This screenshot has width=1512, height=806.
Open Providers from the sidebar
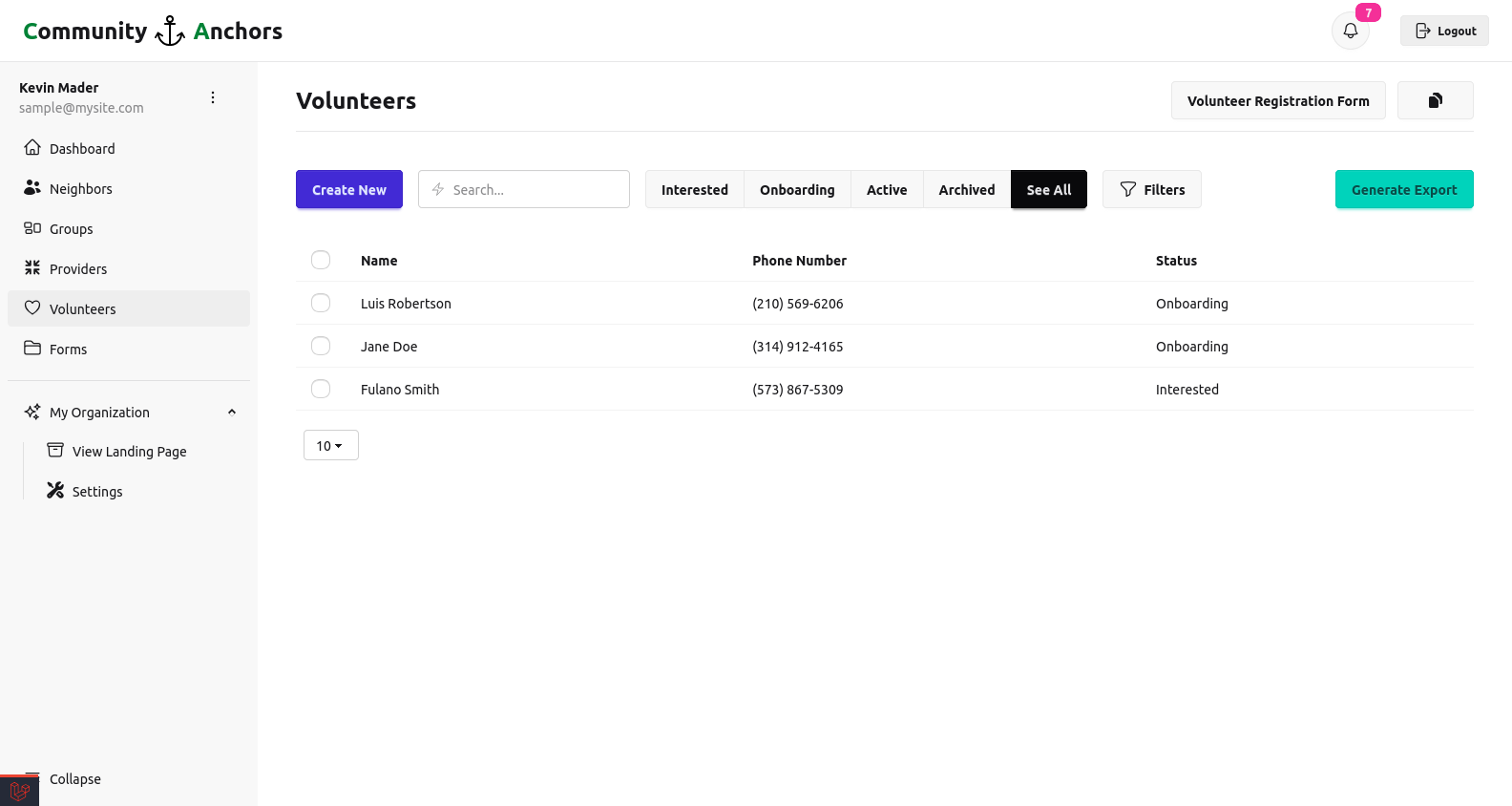click(77, 269)
